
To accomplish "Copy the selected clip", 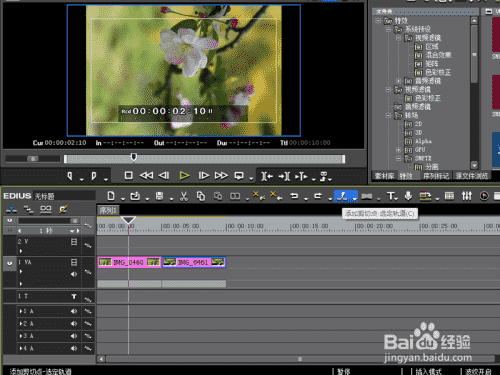I will point(201,196).
